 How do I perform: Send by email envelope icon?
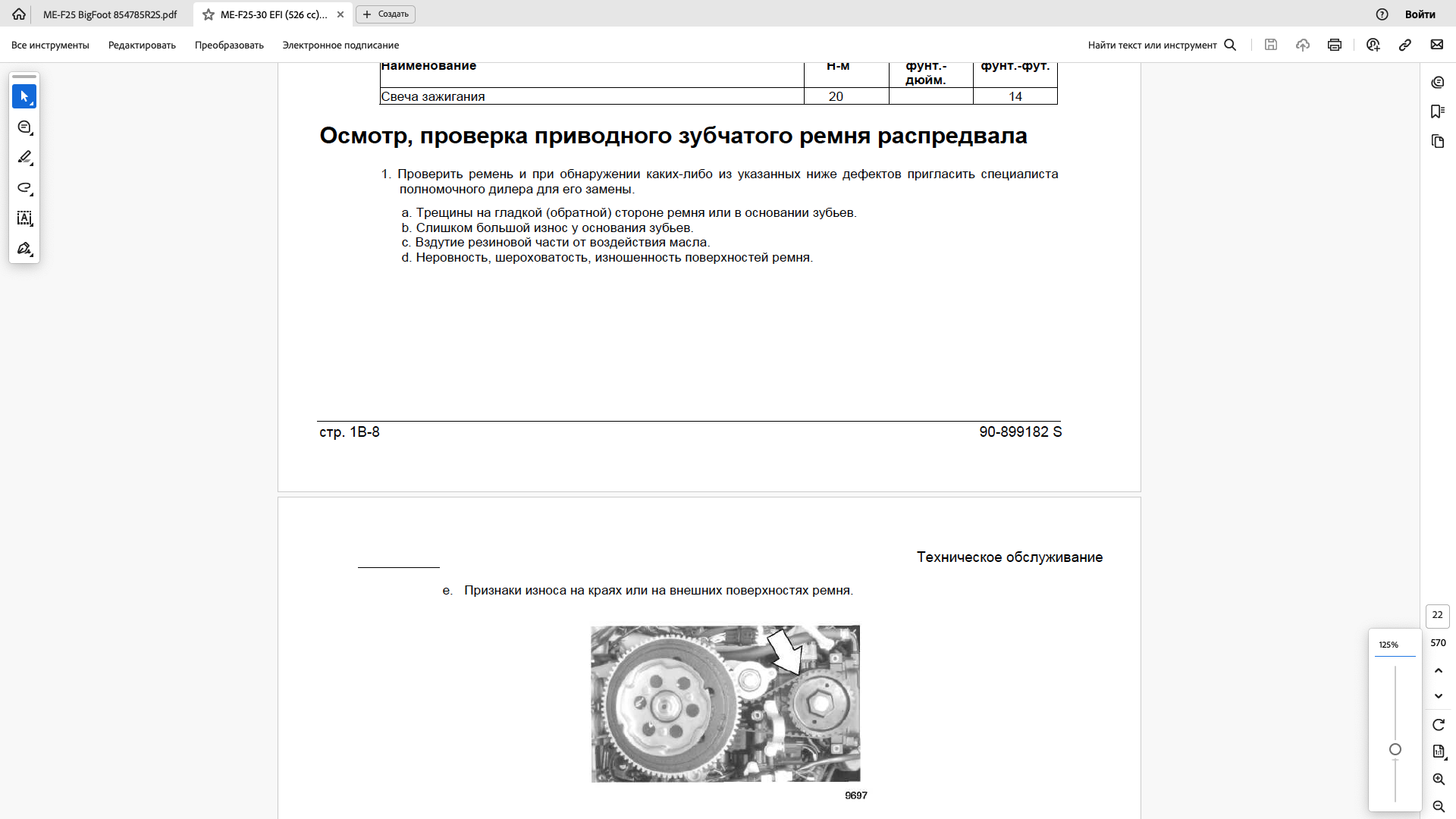point(1437,45)
